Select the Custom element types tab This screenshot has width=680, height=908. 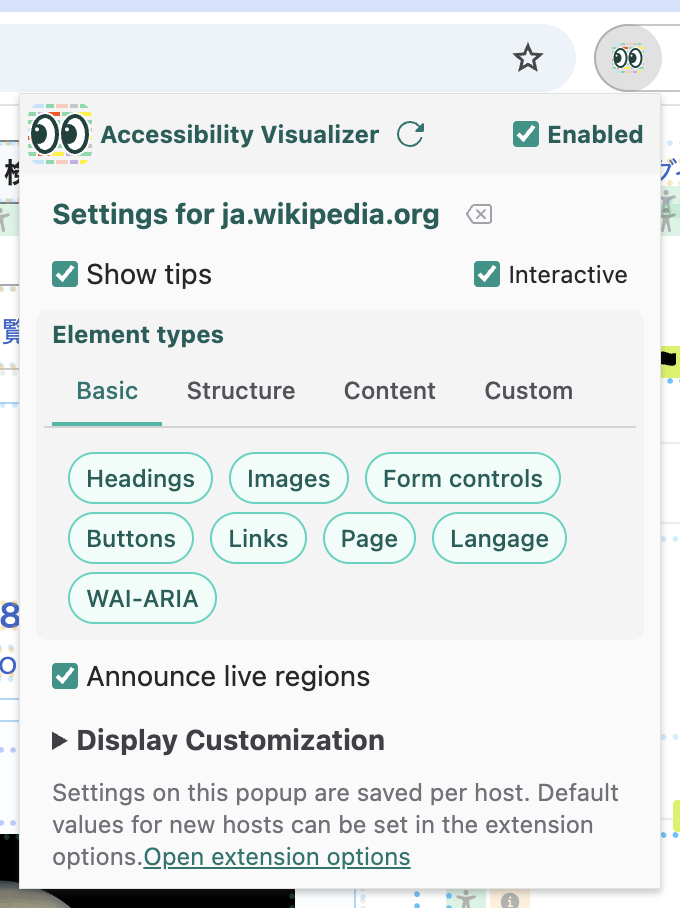(x=528, y=391)
